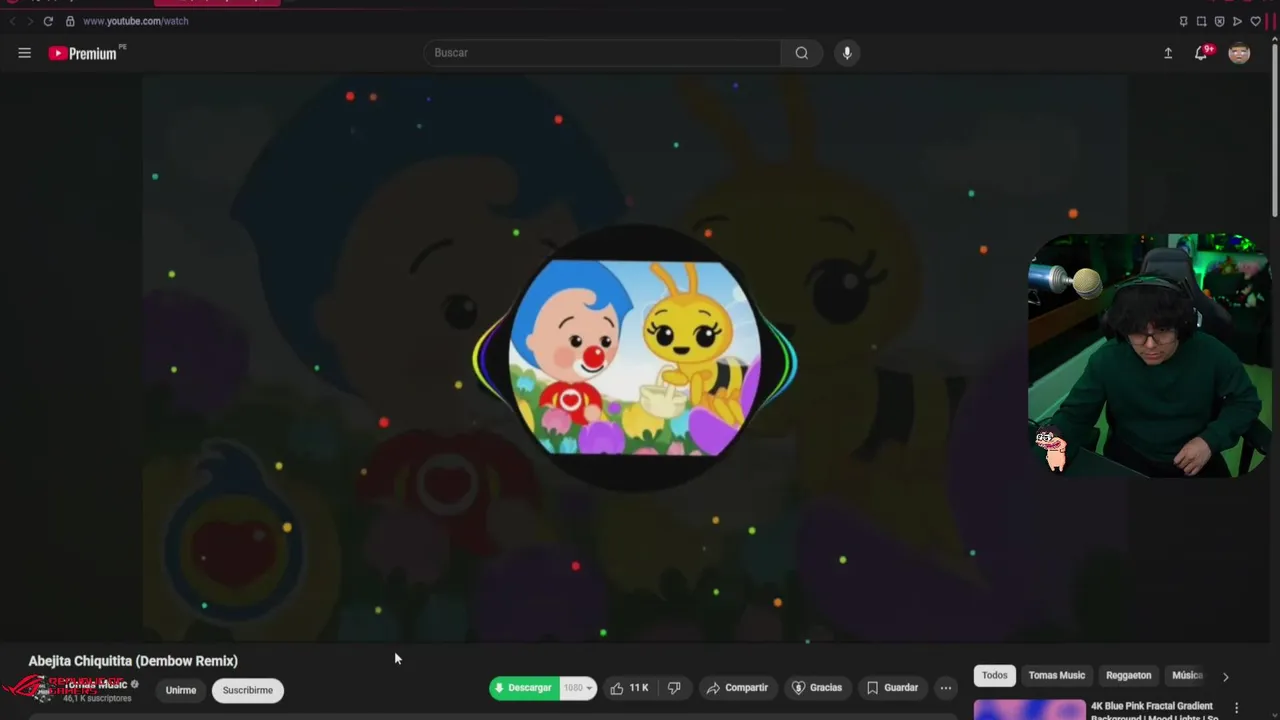The image size is (1280, 720).
Task: Open the upload/create video icon
Action: coord(1168,53)
